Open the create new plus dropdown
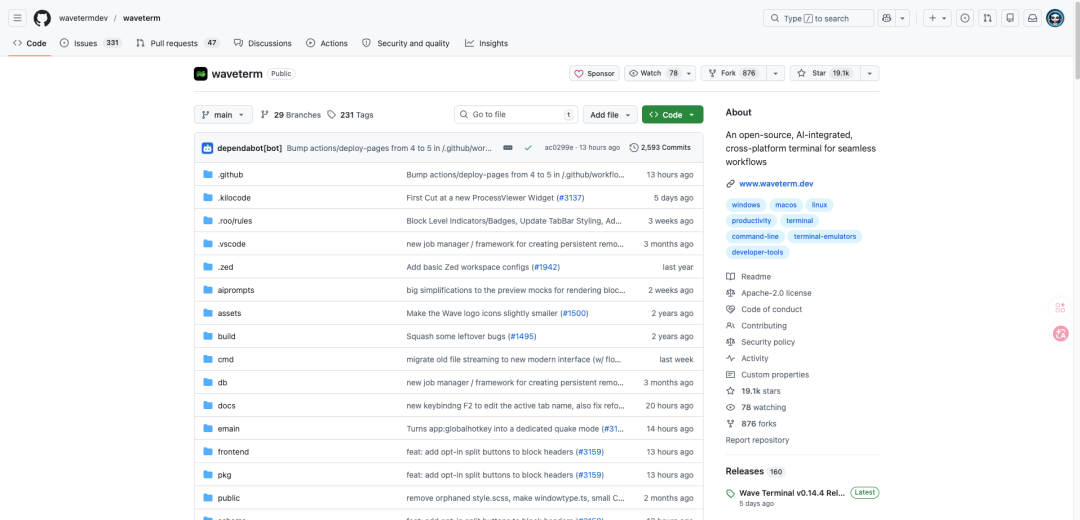This screenshot has height=520, width=1080. 937,18
